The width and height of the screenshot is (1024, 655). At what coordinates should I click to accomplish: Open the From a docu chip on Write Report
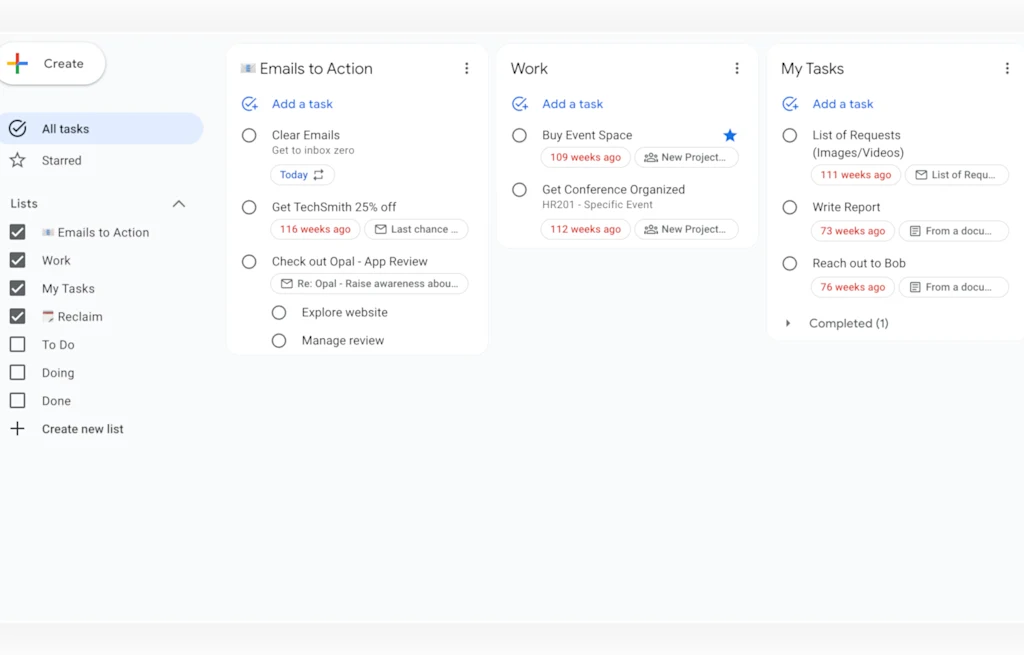[953, 231]
